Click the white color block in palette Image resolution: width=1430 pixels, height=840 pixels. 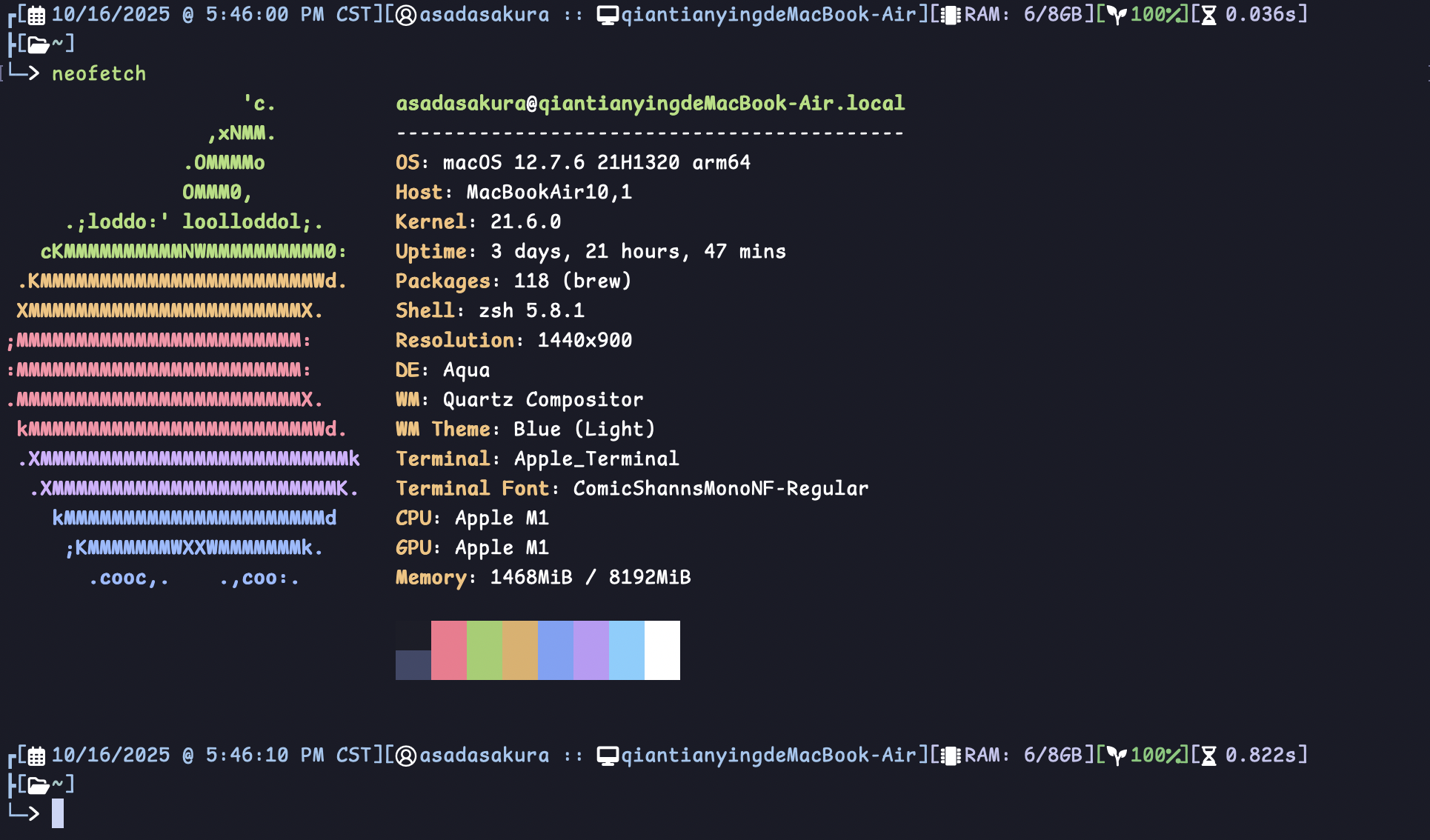pyautogui.click(x=662, y=650)
